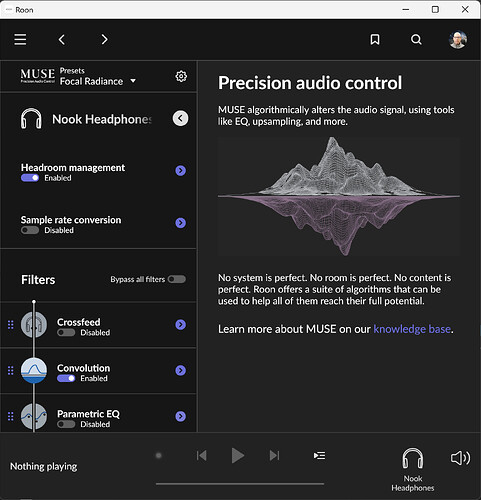Open MUSE settings gear
This screenshot has height=500, width=481.
[181, 76]
